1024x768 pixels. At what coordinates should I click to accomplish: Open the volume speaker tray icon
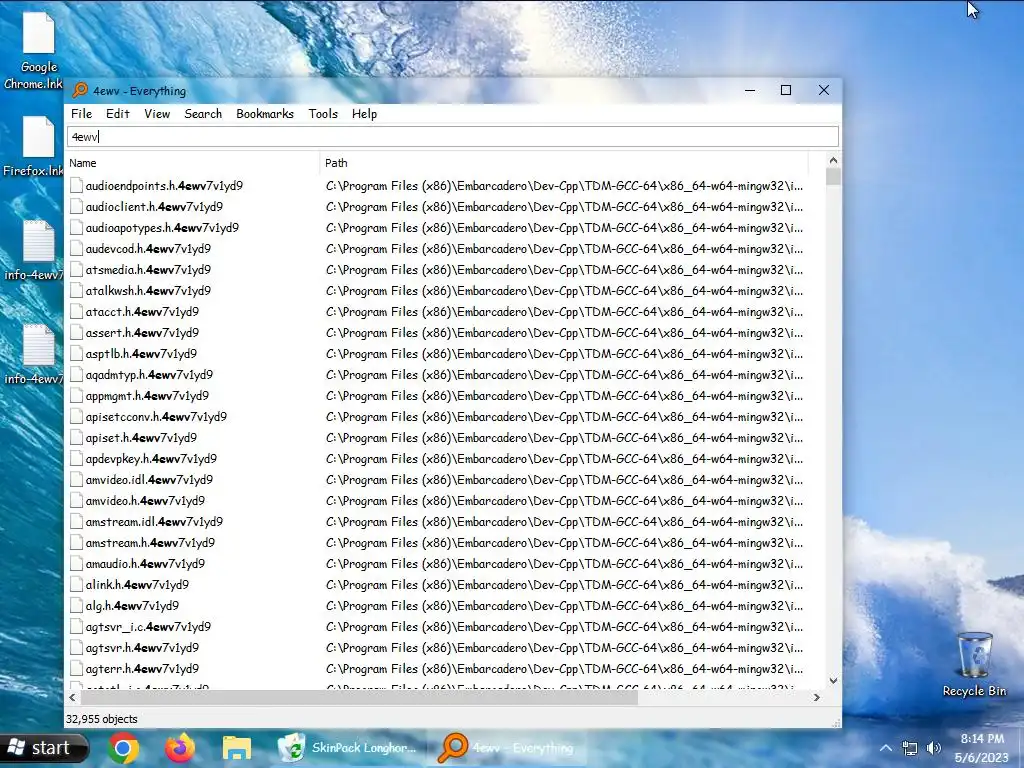coord(934,748)
